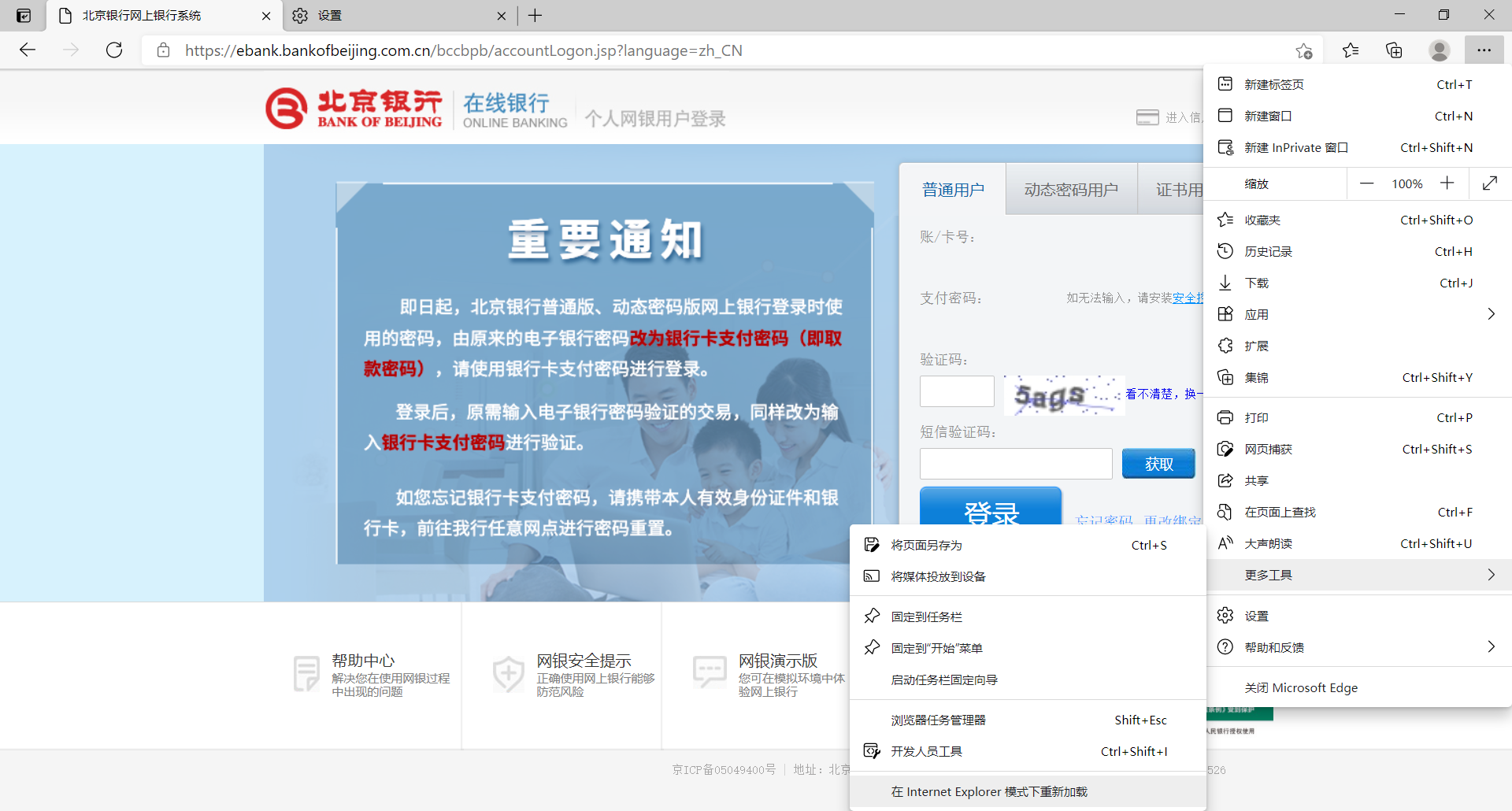Choose 在页面上查找 from the menu
The image size is (1512, 811).
pos(1358,512)
